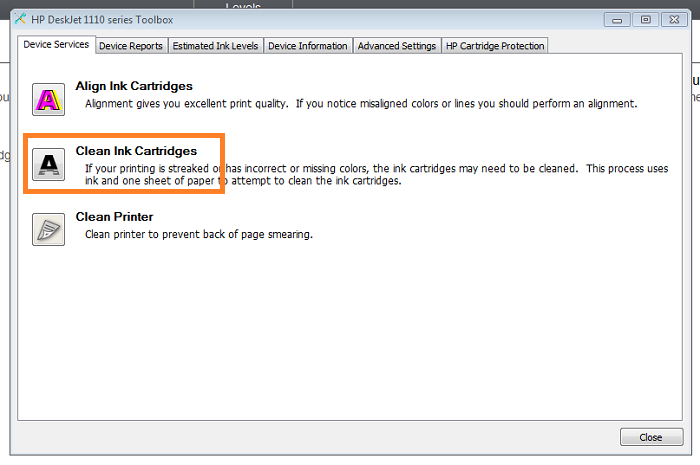Click the 'HP DeskJet 1110 series Toolbox' title
The image size is (700, 465).
102,20
